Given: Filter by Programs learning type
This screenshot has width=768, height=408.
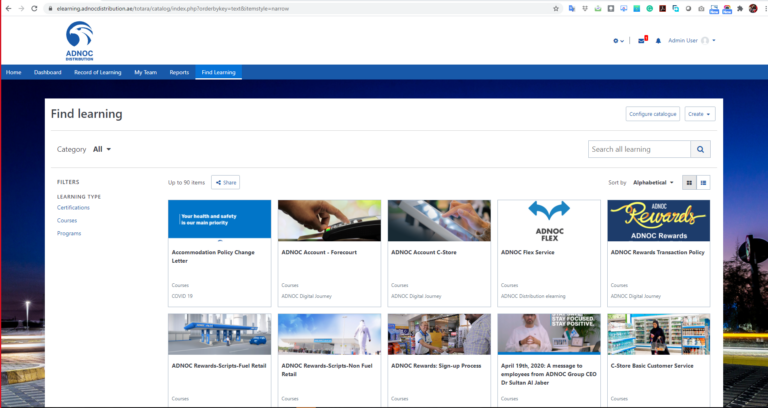Looking at the screenshot, I should (x=69, y=234).
